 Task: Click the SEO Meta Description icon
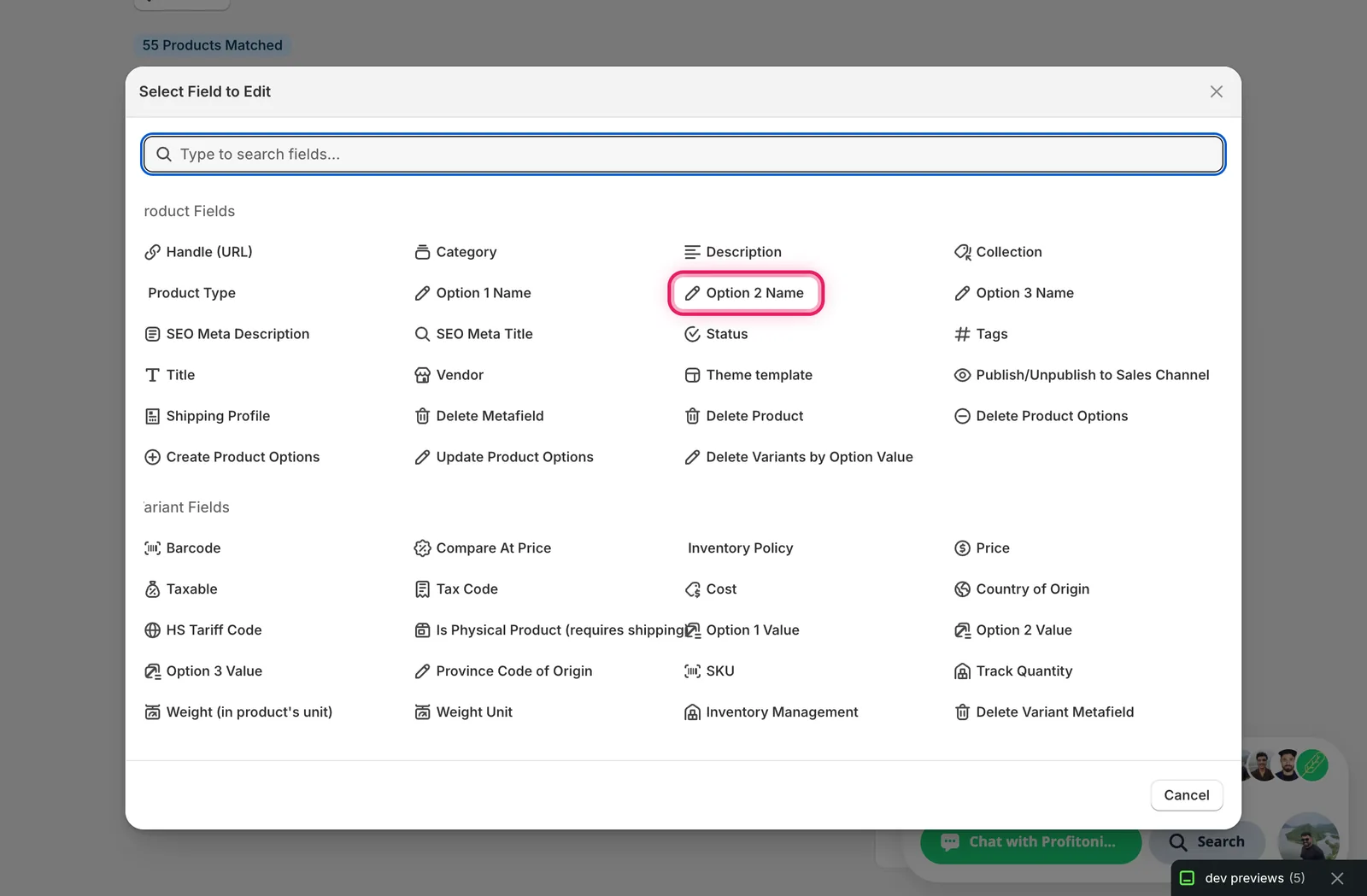(152, 334)
